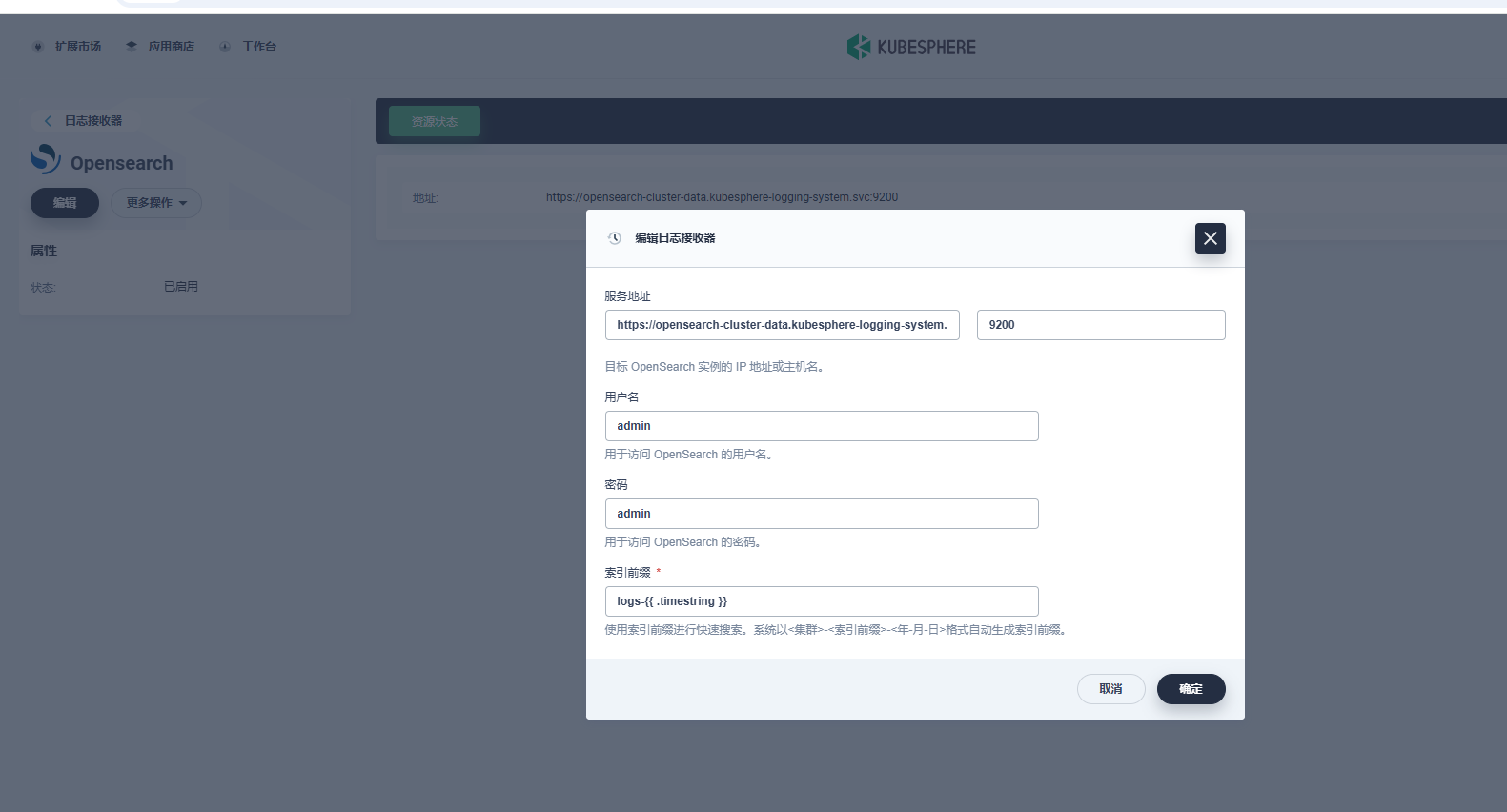Click the Opensearch title text
Image resolution: width=1507 pixels, height=812 pixels.
tap(122, 163)
